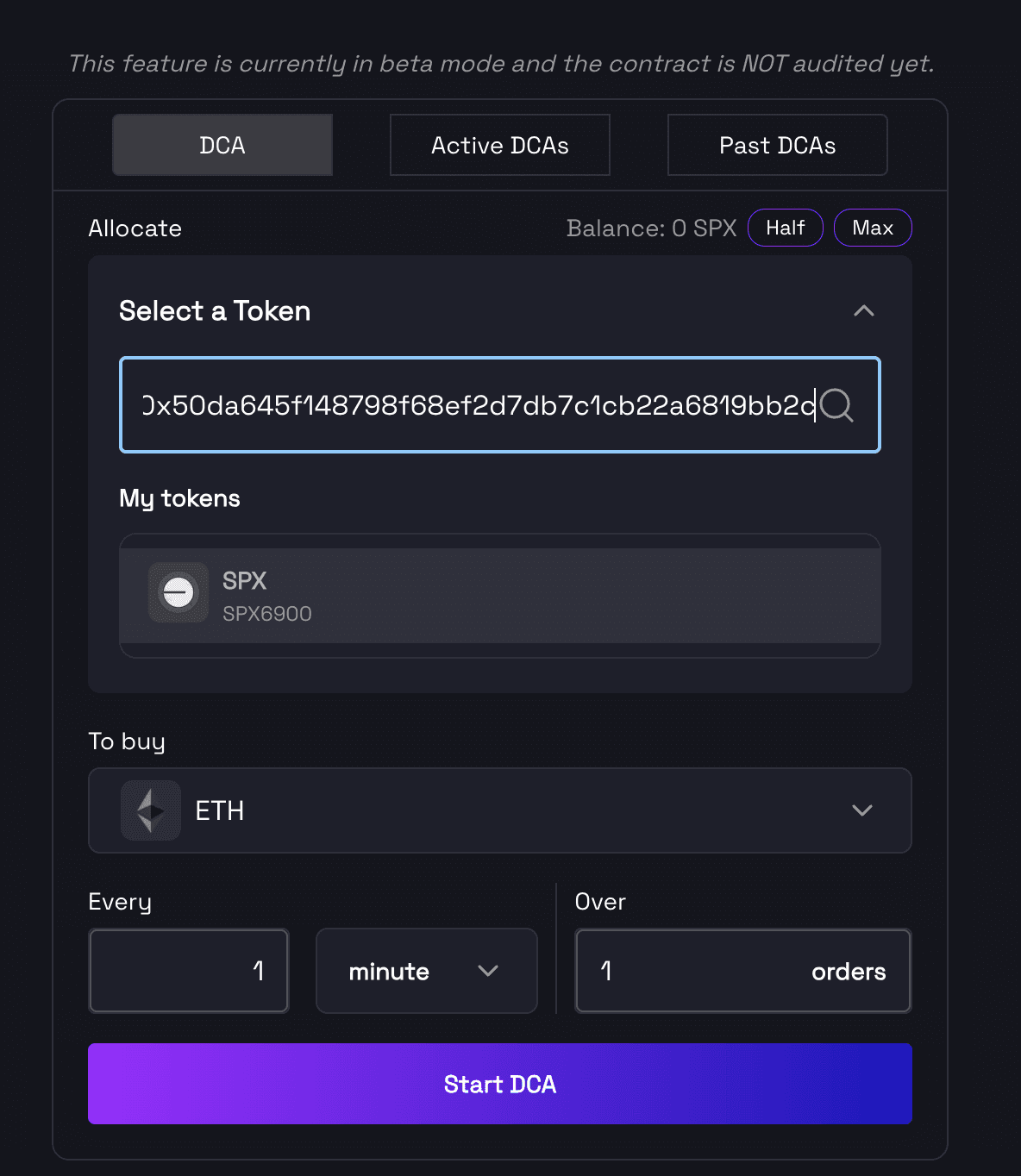Click the ETH logo in the To buy selector
Screen dimensions: 1021x1176
pos(151,810)
